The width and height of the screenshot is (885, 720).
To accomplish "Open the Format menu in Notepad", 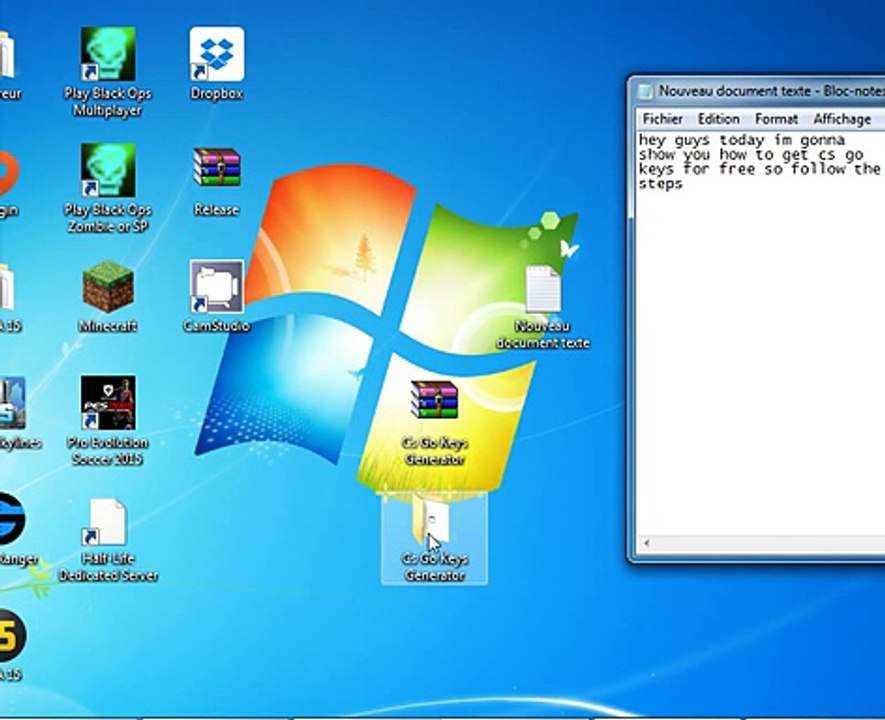I will (x=776, y=119).
